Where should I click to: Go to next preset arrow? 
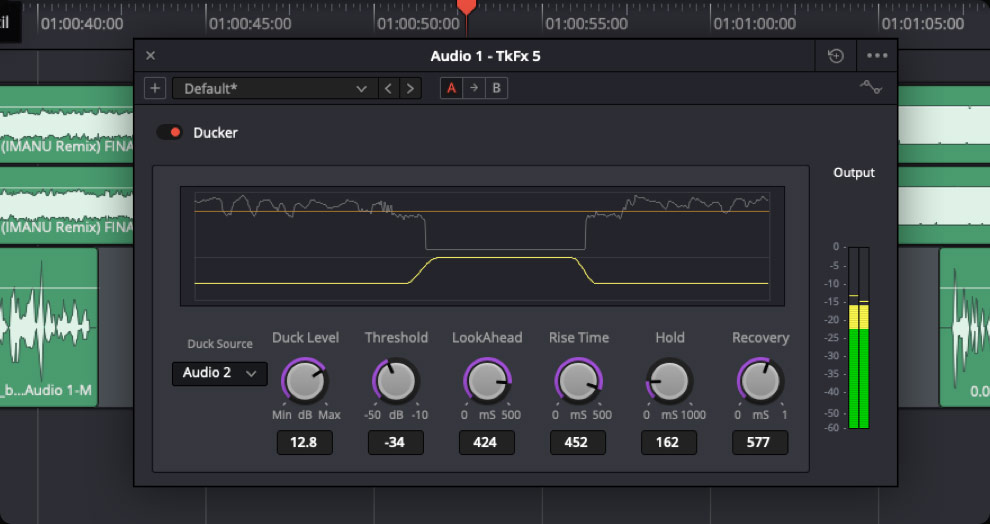click(x=410, y=88)
